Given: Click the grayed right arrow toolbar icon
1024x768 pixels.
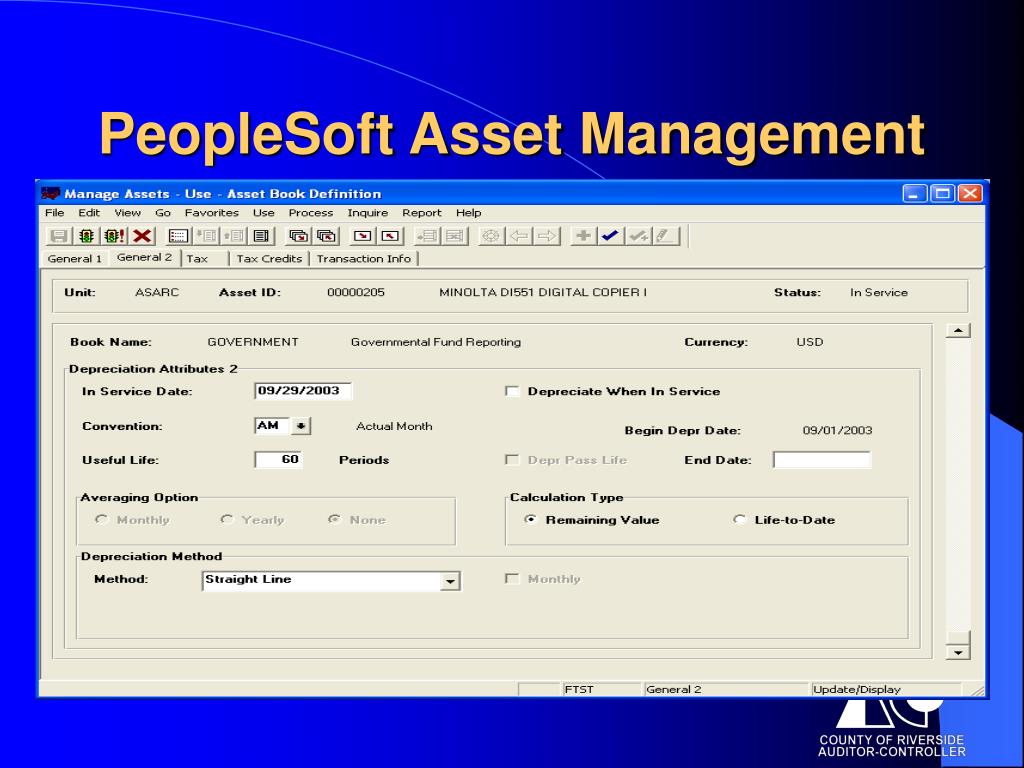Looking at the screenshot, I should coord(547,236).
